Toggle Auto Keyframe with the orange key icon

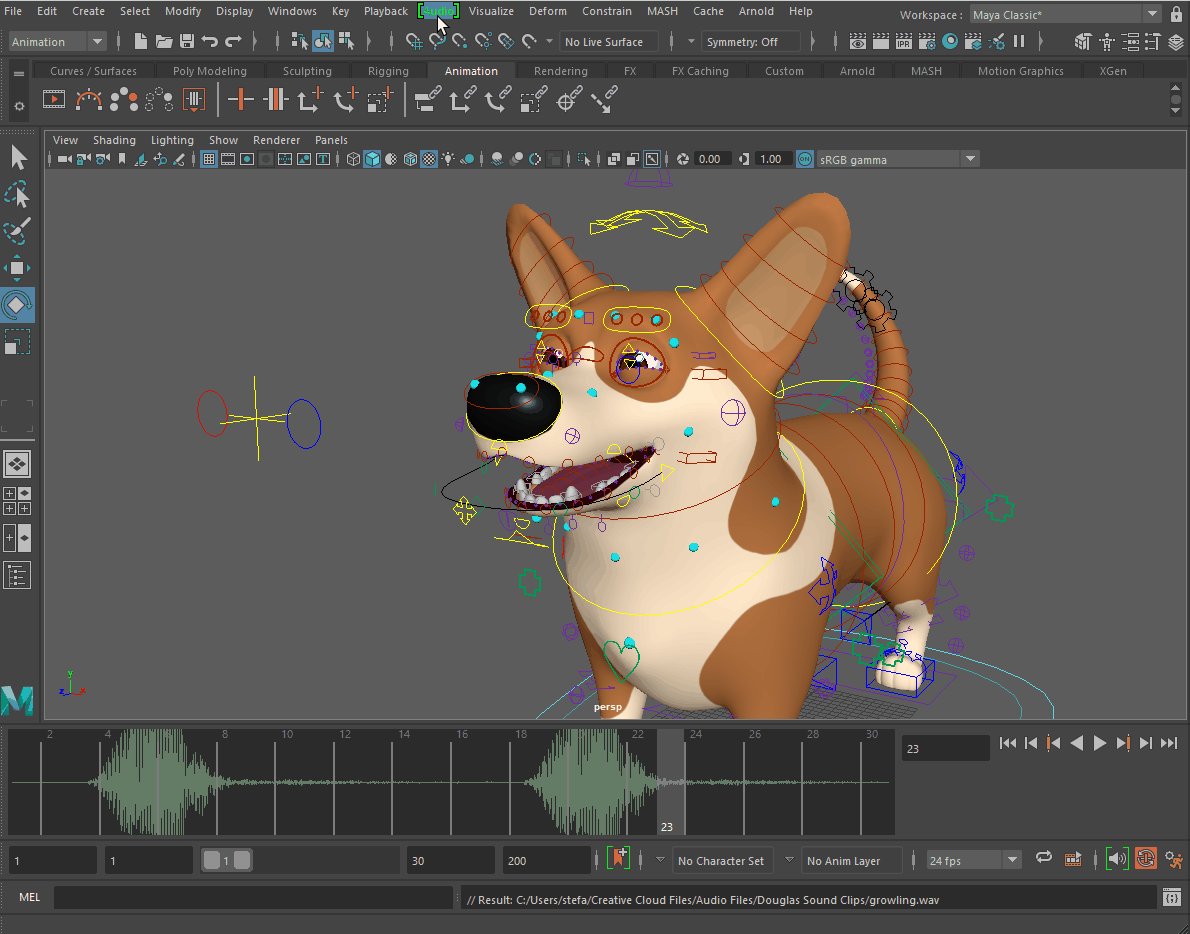pos(1146,858)
